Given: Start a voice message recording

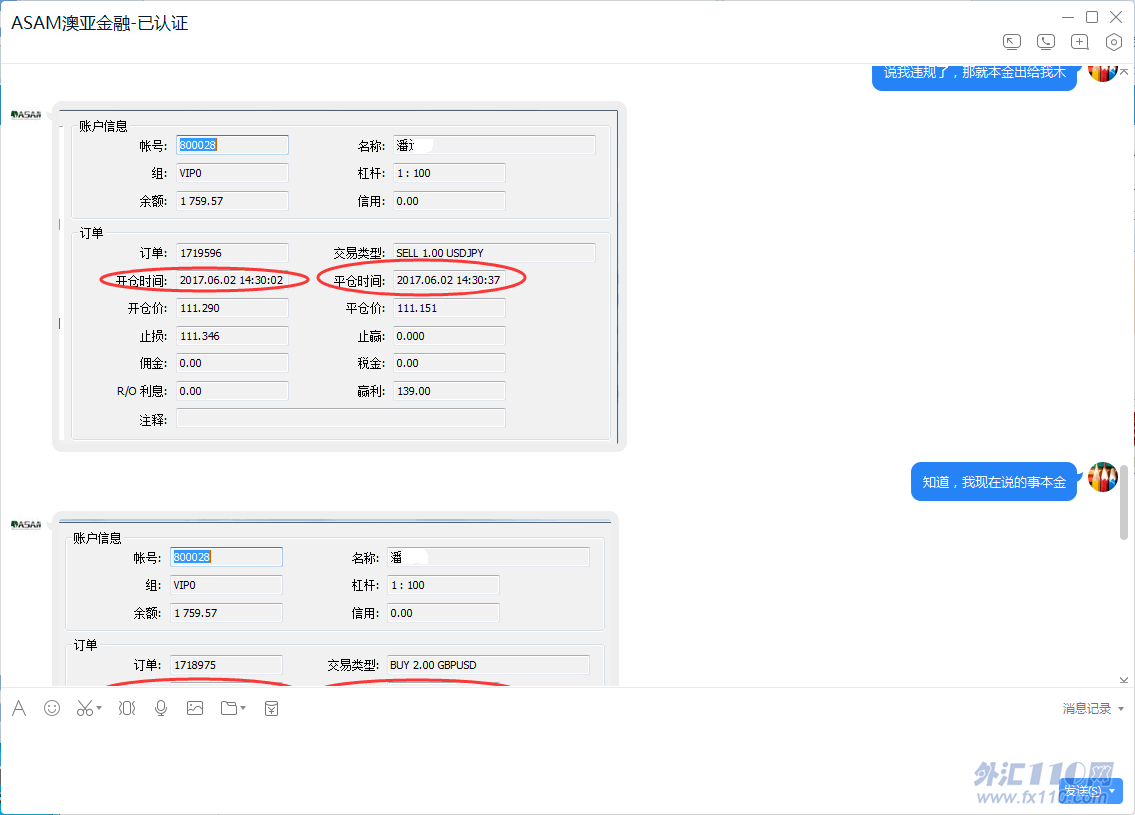Looking at the screenshot, I should [x=161, y=708].
